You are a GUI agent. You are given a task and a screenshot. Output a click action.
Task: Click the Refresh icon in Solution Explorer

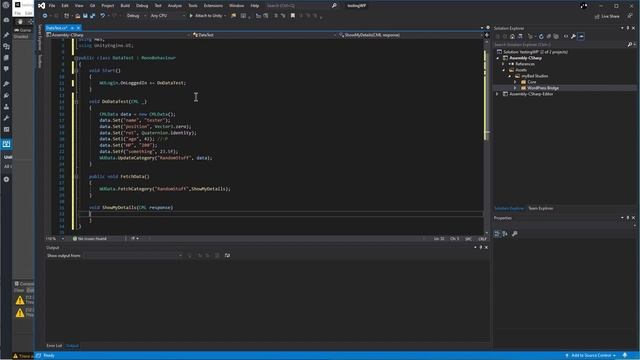[x=541, y=36]
